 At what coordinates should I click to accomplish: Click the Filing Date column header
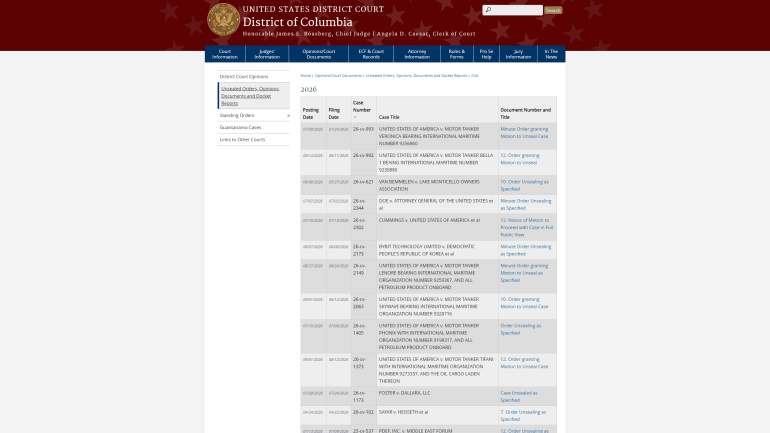click(334, 113)
